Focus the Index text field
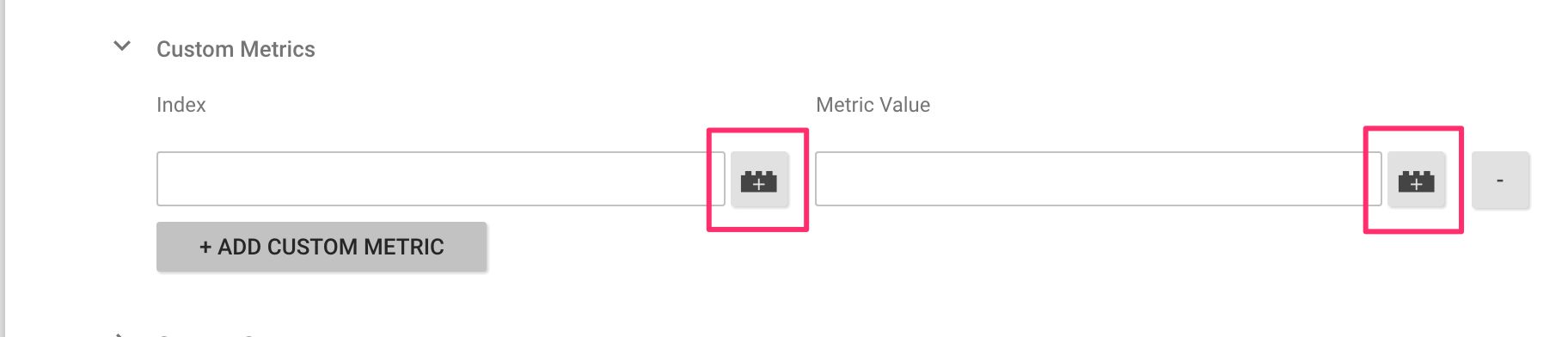1568x337 pixels. 441,179
